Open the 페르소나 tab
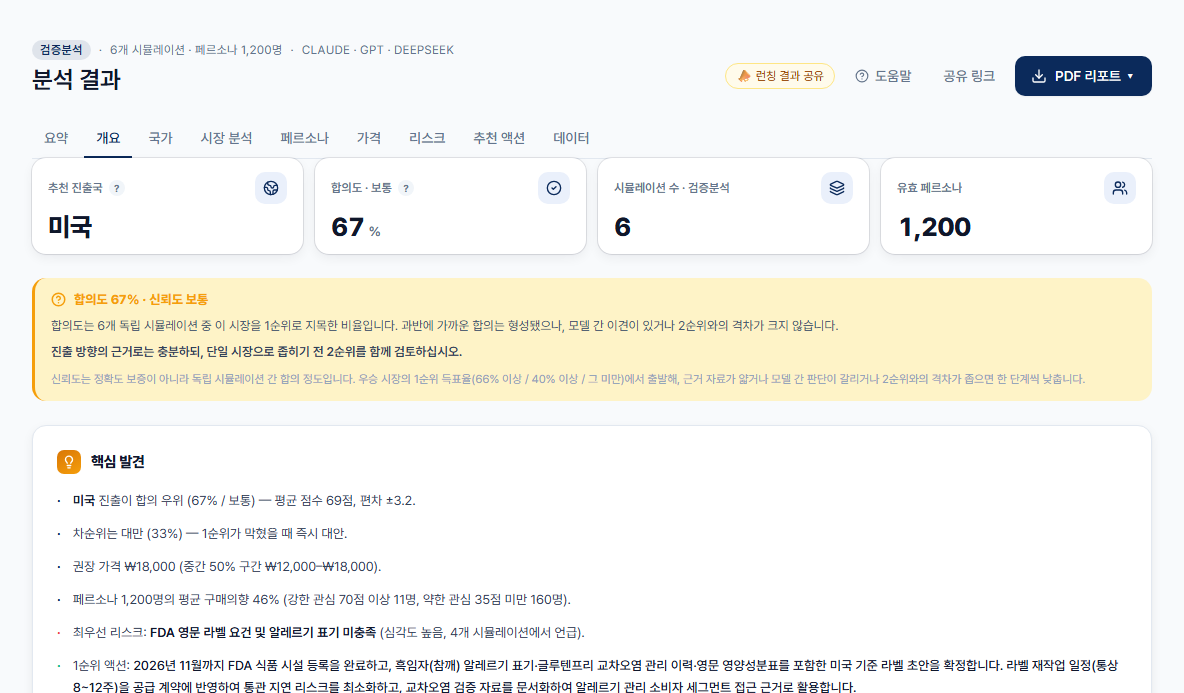The height and width of the screenshot is (693, 1184). [x=304, y=138]
